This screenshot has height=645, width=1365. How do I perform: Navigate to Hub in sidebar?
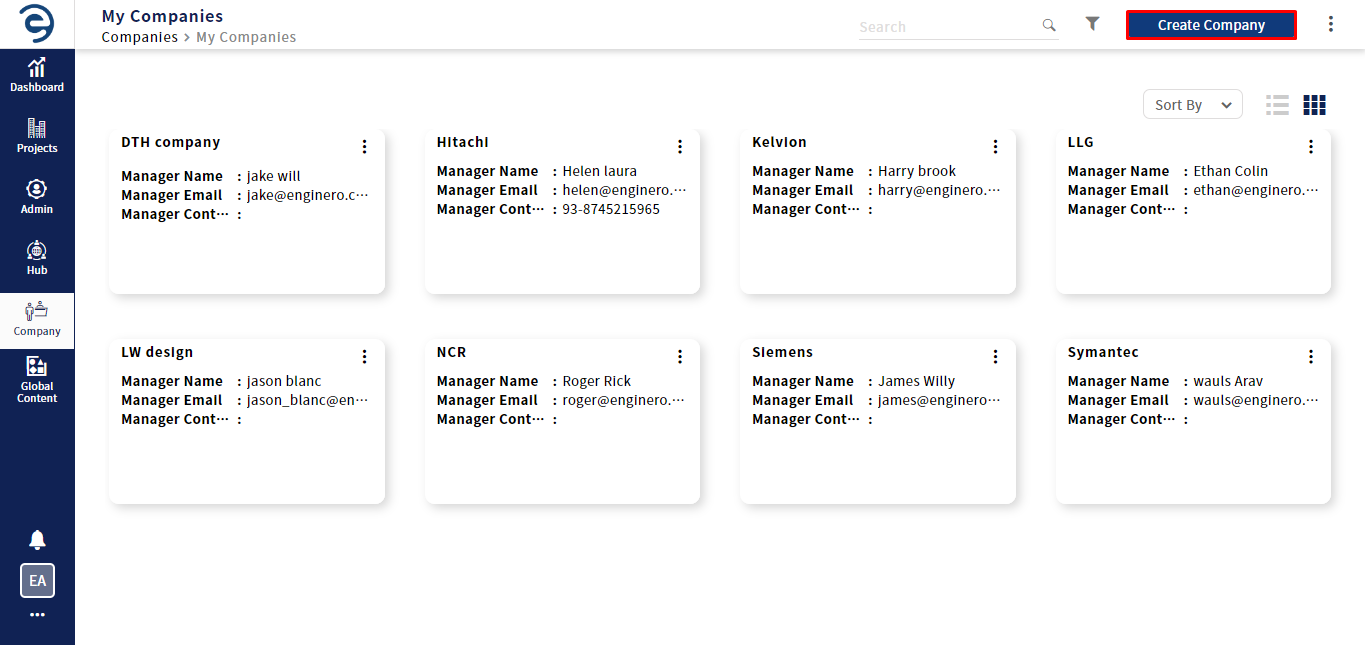[37, 258]
